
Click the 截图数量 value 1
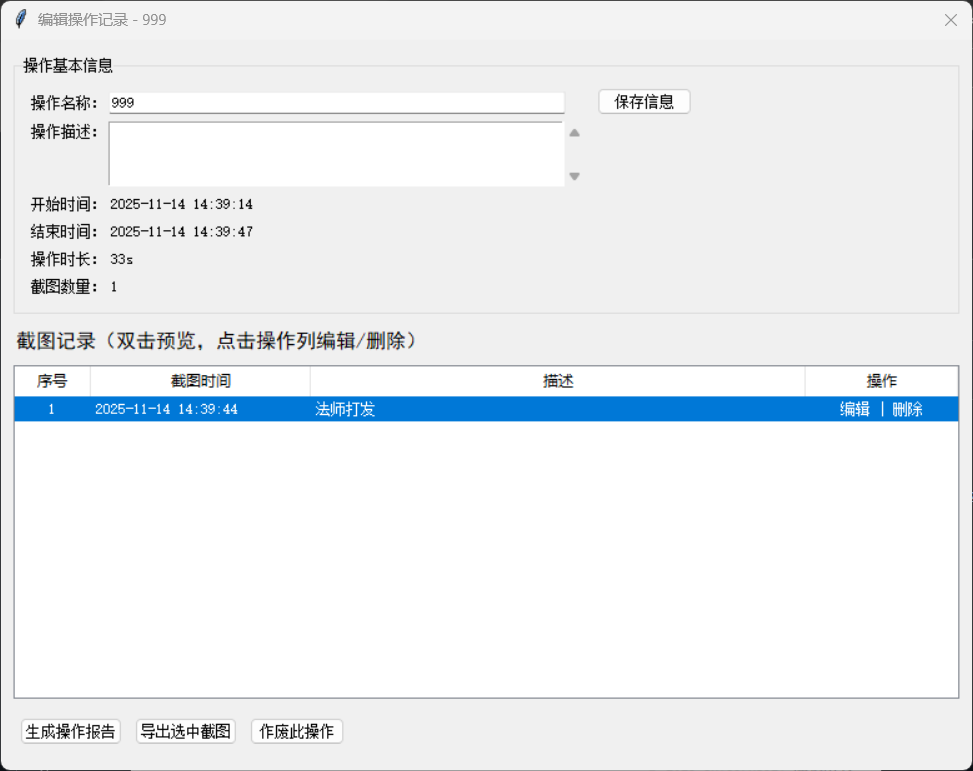click(114, 286)
